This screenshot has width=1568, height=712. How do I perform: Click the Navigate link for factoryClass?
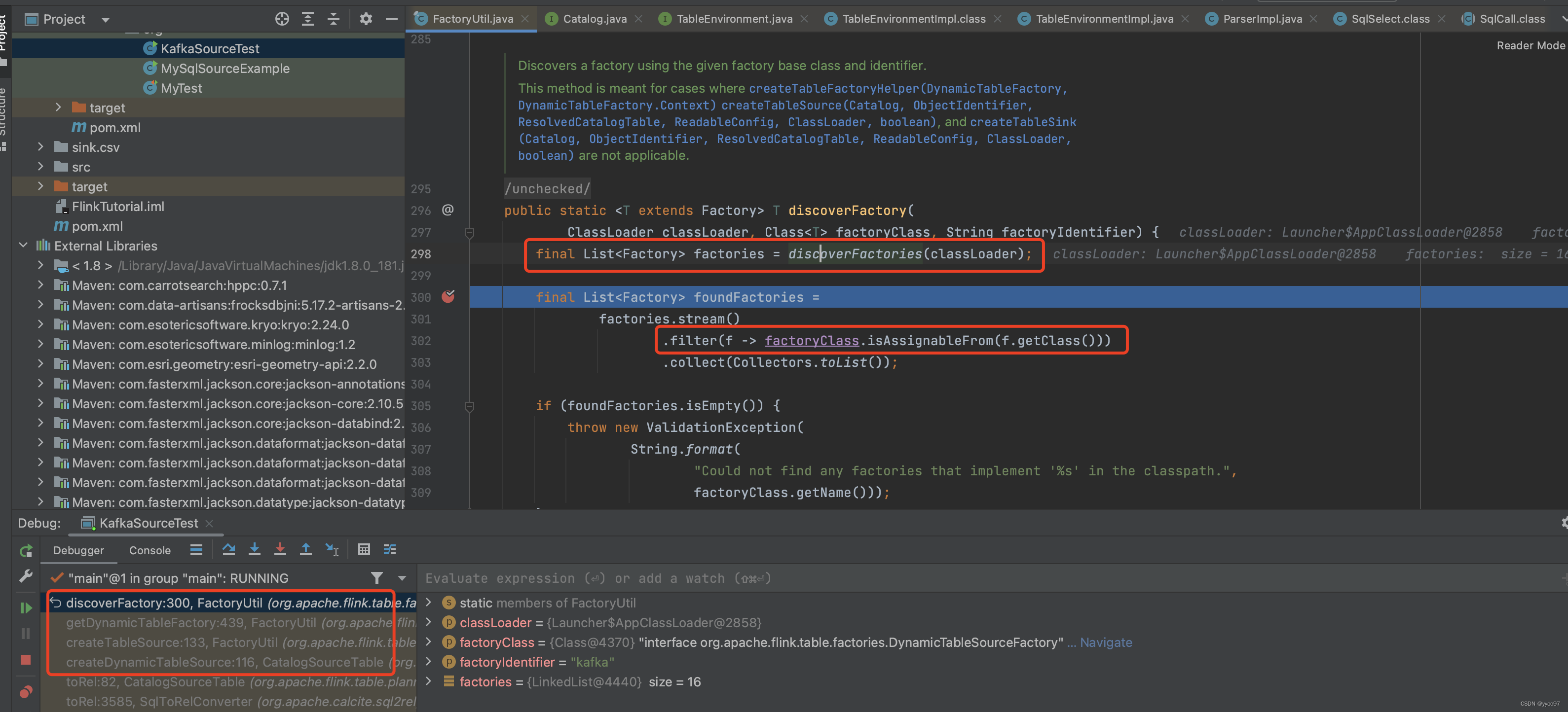(1106, 642)
